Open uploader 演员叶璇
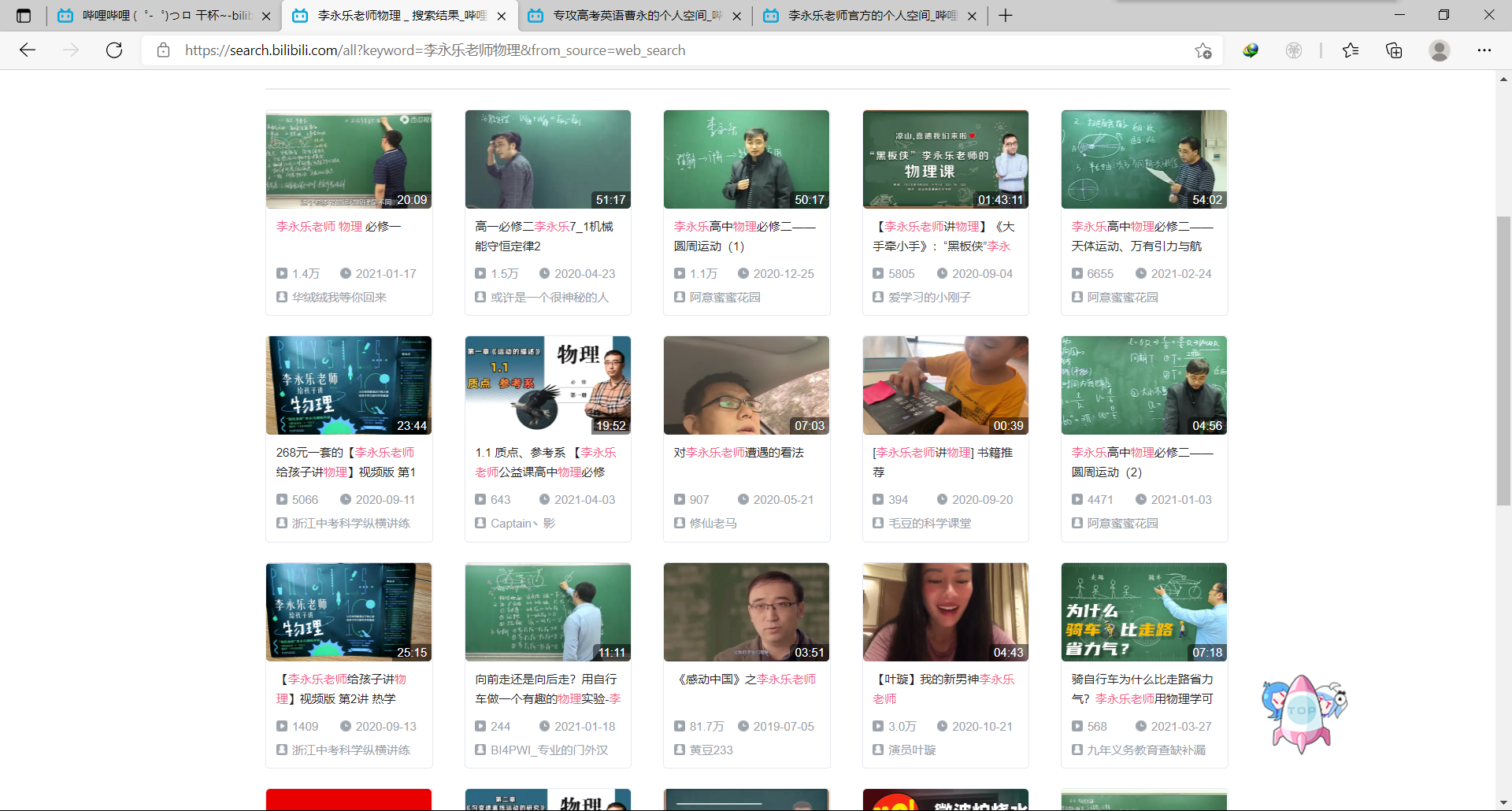Viewport: 1512px width, 811px height. (912, 750)
